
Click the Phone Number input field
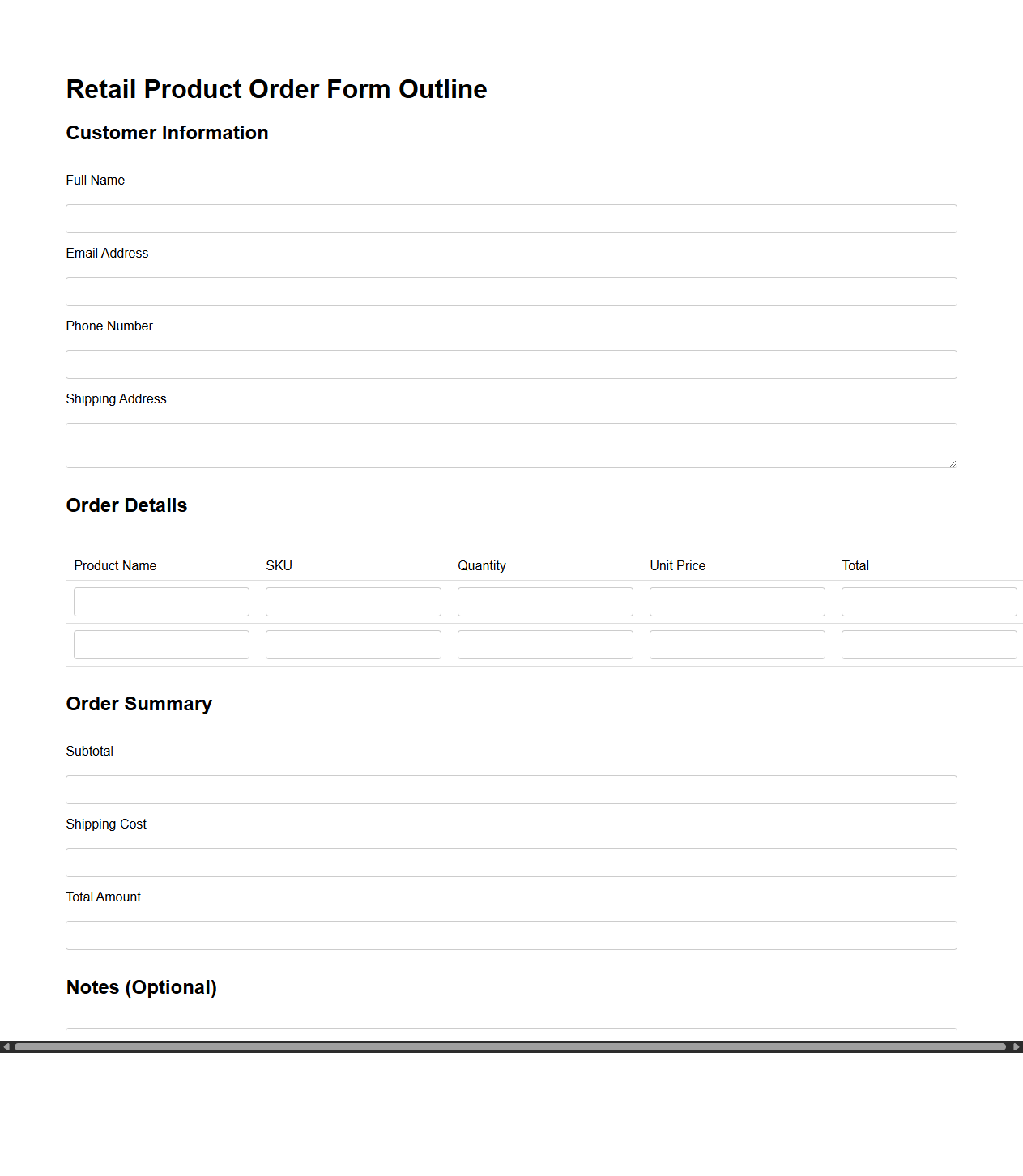click(511, 364)
